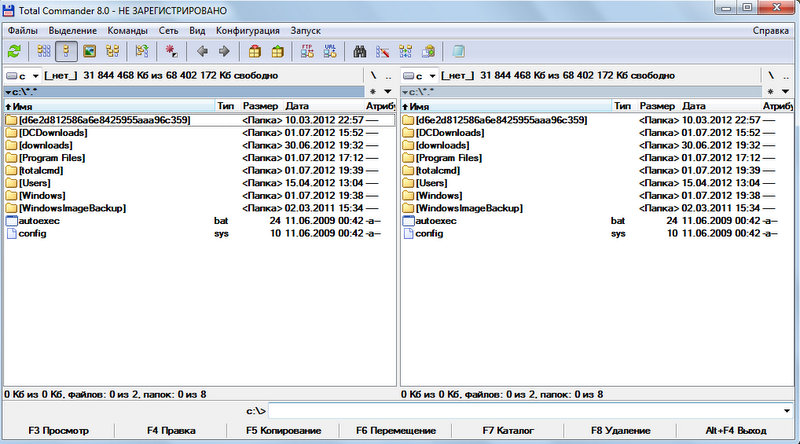Open left panel directory history dropdown arrow
Viewport: 800px width, 444px height.
(388, 91)
